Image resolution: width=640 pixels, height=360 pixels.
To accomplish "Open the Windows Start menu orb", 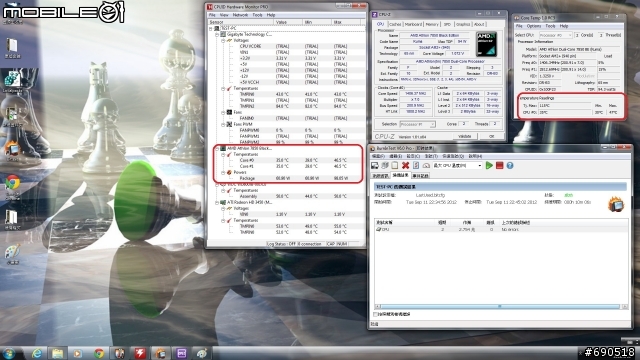I will coord(9,353).
